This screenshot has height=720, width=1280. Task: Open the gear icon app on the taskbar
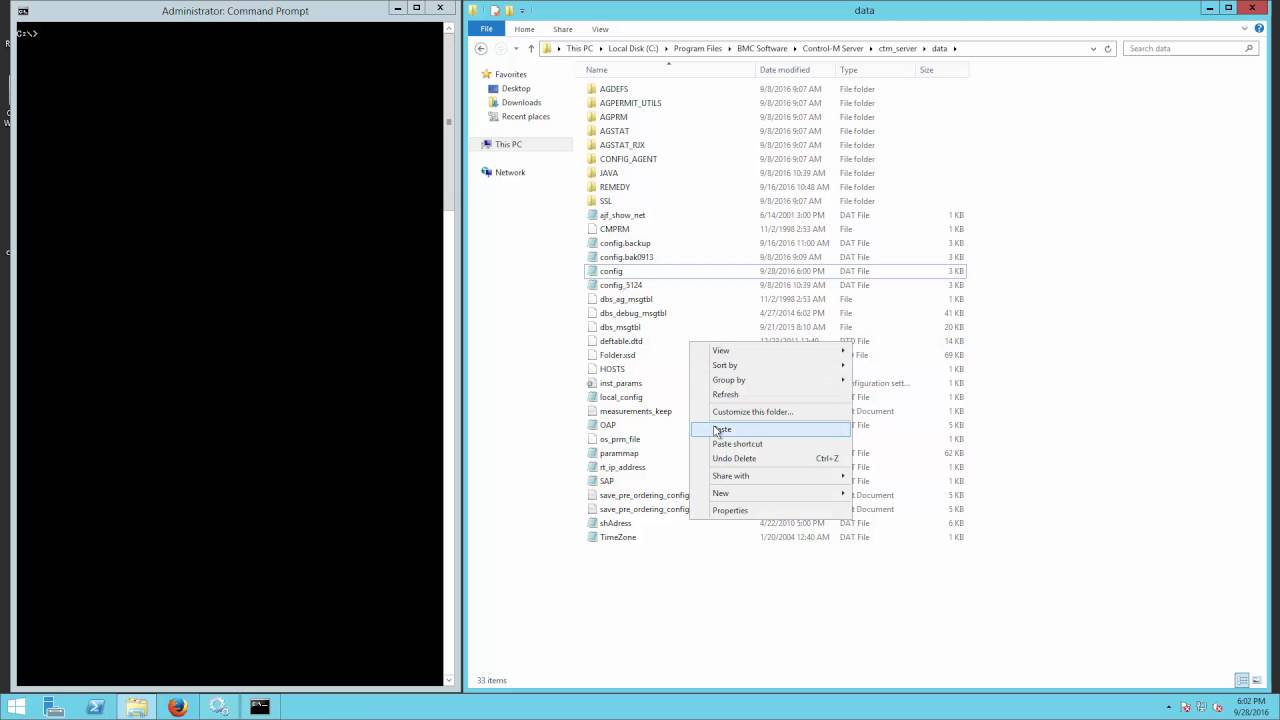[219, 707]
